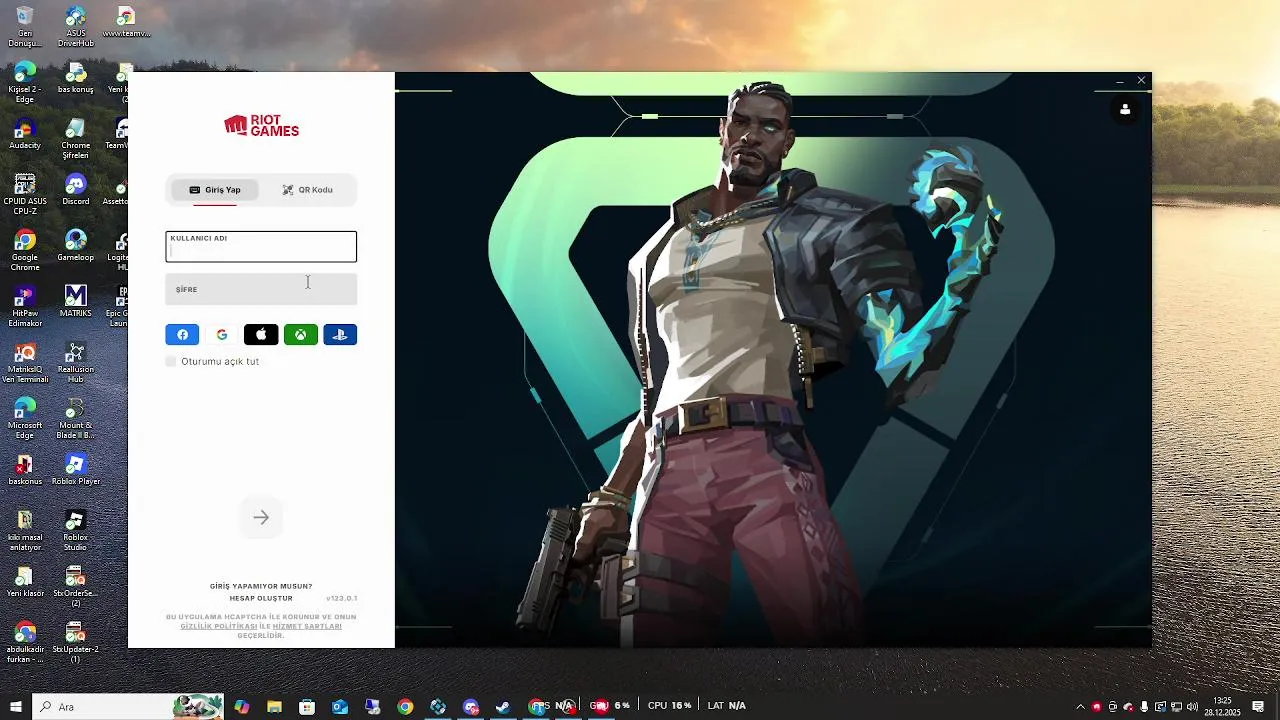The height and width of the screenshot is (720, 1280).
Task: Click the v123.0.1 version text
Action: click(x=341, y=598)
